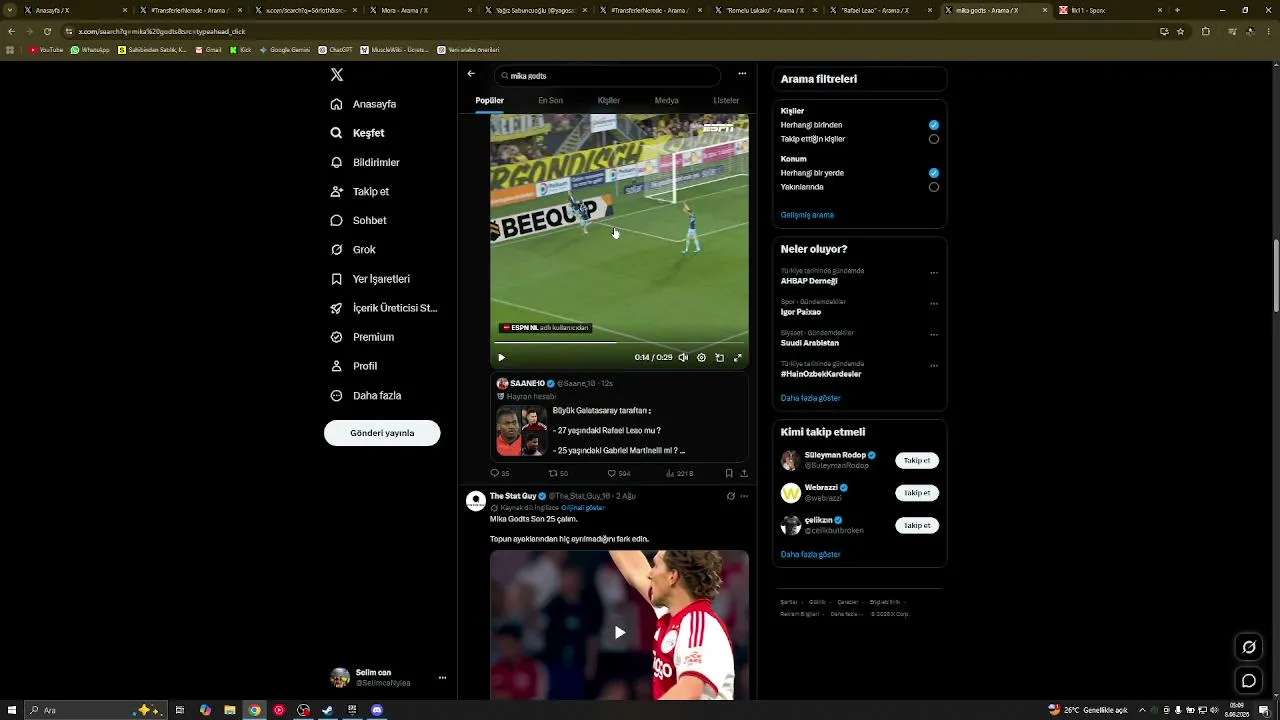
Task: Switch to the "Rafael Leao" browser tab
Action: [882, 10]
